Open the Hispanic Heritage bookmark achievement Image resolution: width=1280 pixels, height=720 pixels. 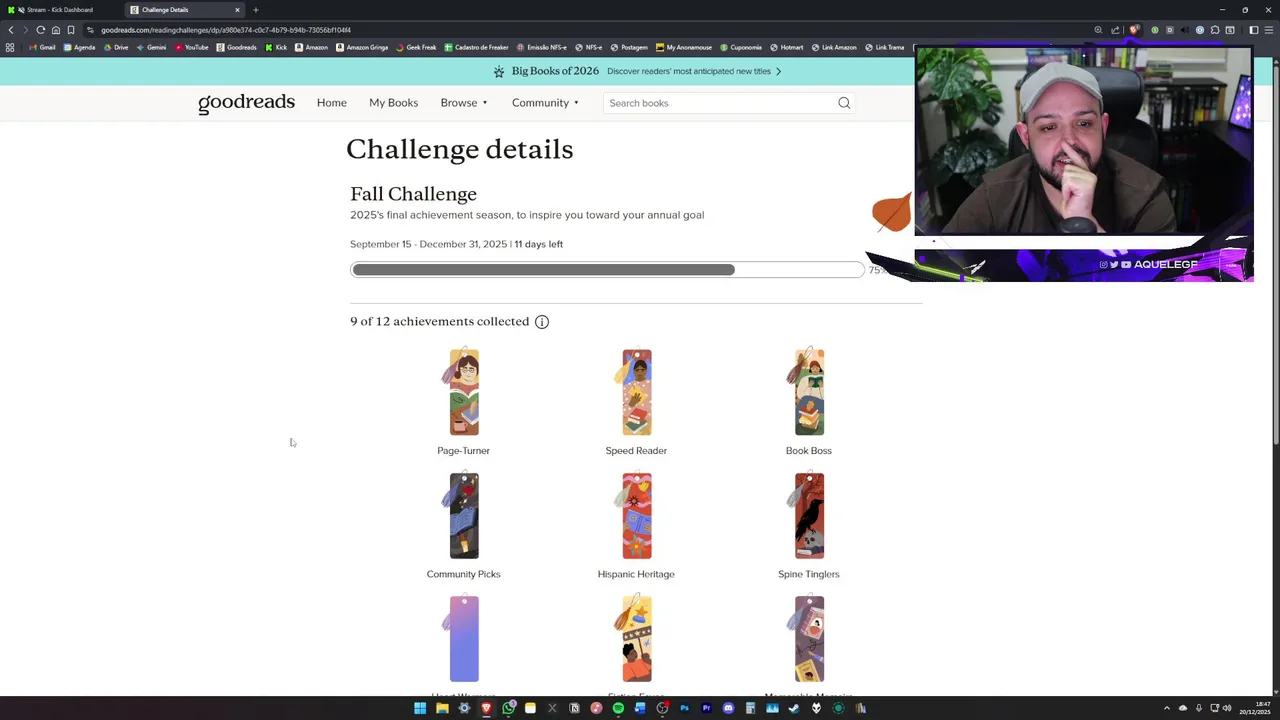click(636, 515)
